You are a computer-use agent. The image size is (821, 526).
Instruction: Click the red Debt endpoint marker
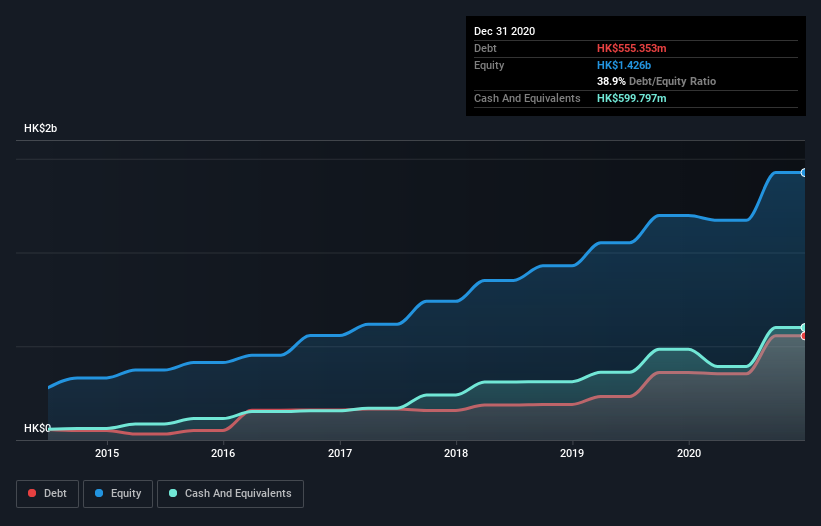tap(804, 336)
